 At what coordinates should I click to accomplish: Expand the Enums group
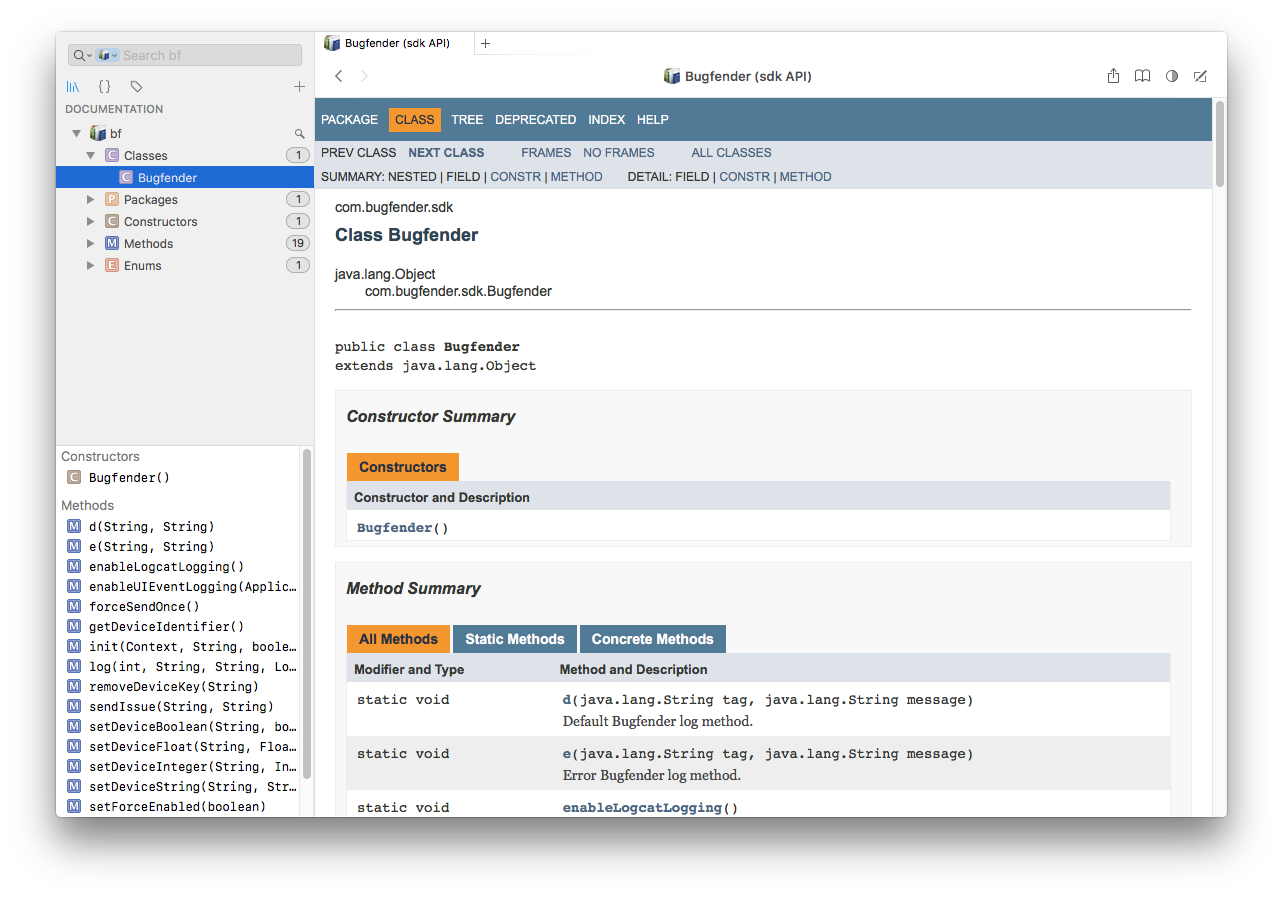[91, 265]
